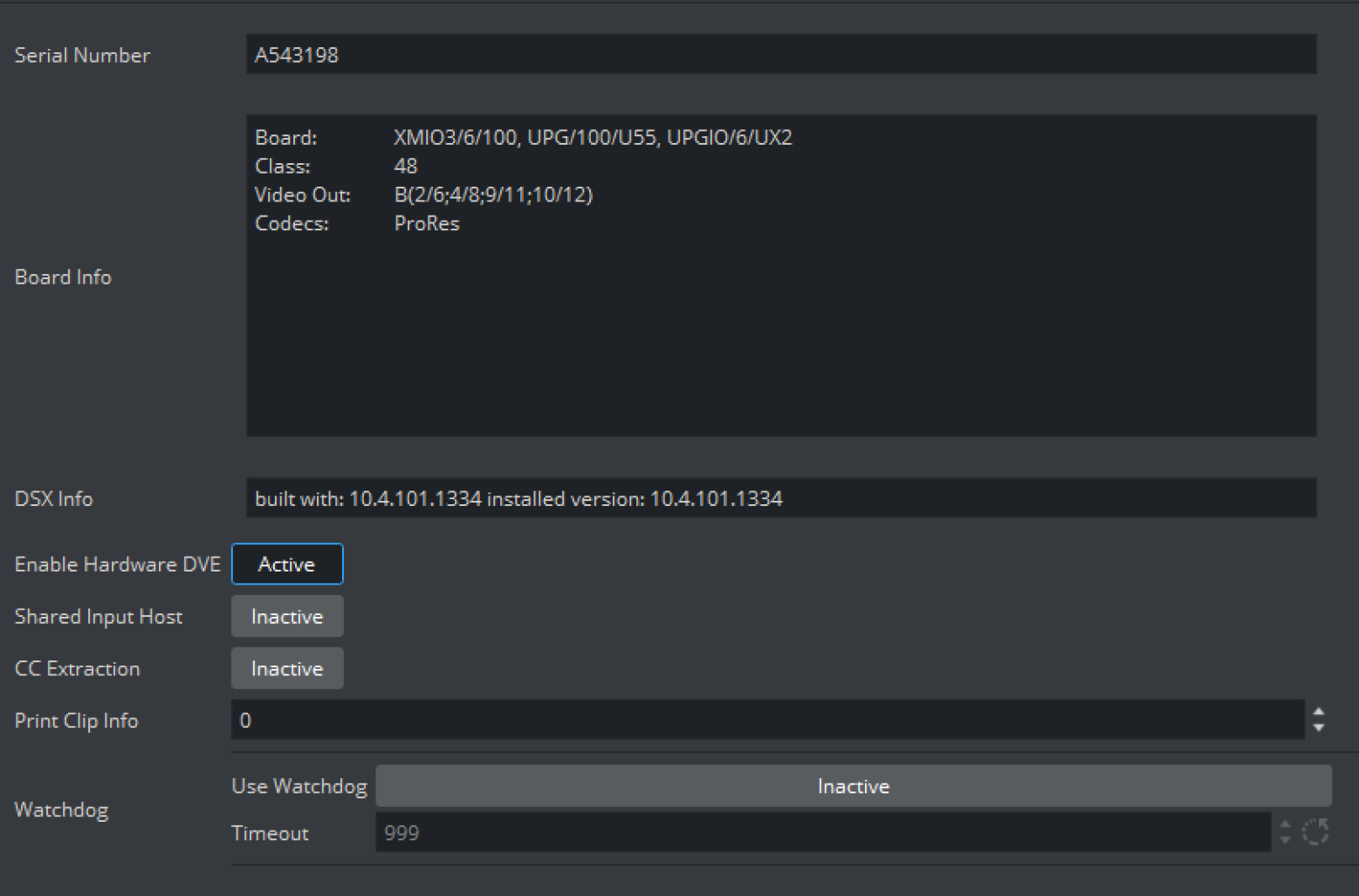
Task: Select the DSX Info version field
Action: 780,498
